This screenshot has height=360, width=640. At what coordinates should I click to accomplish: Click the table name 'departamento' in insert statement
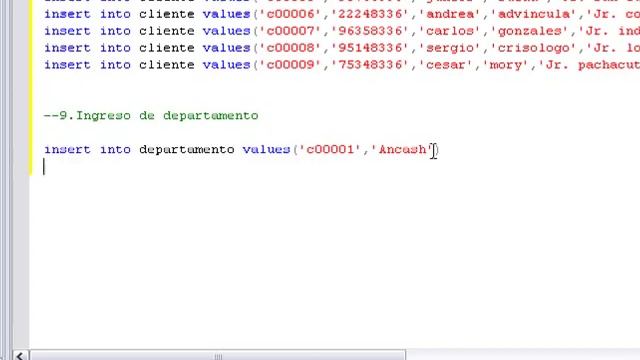187,150
